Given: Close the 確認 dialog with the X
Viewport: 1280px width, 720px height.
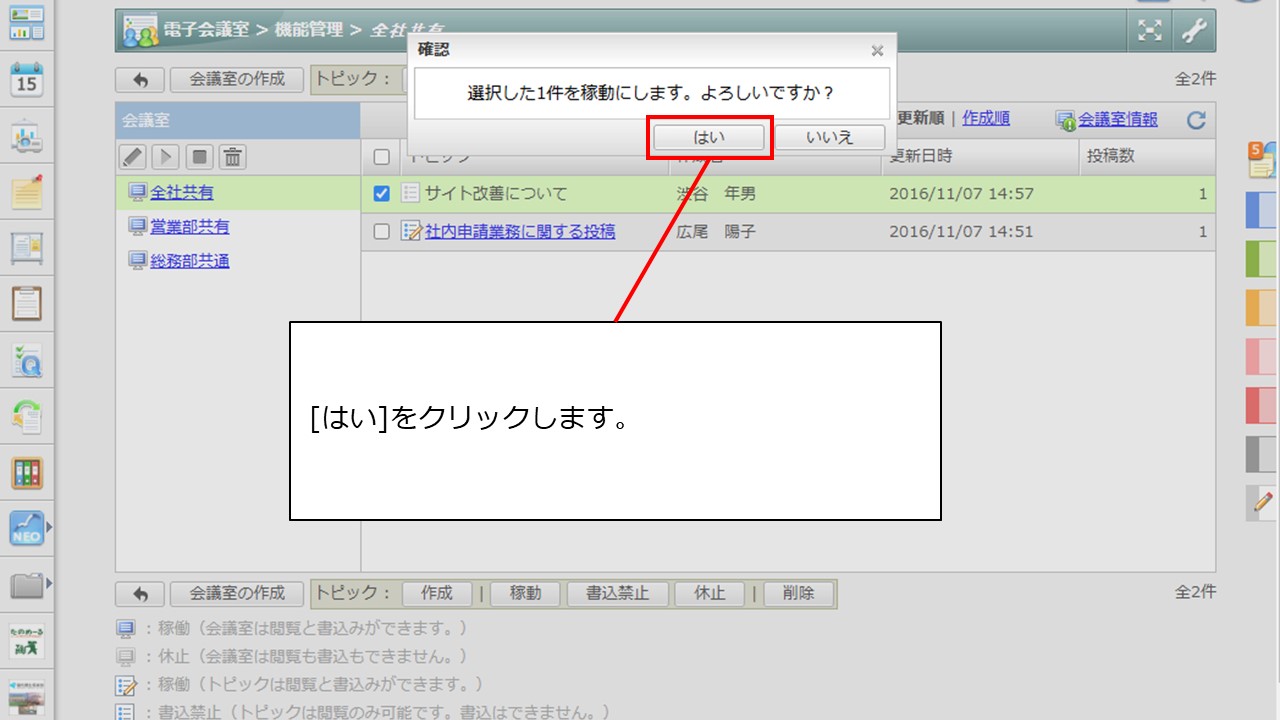Looking at the screenshot, I should [x=877, y=51].
